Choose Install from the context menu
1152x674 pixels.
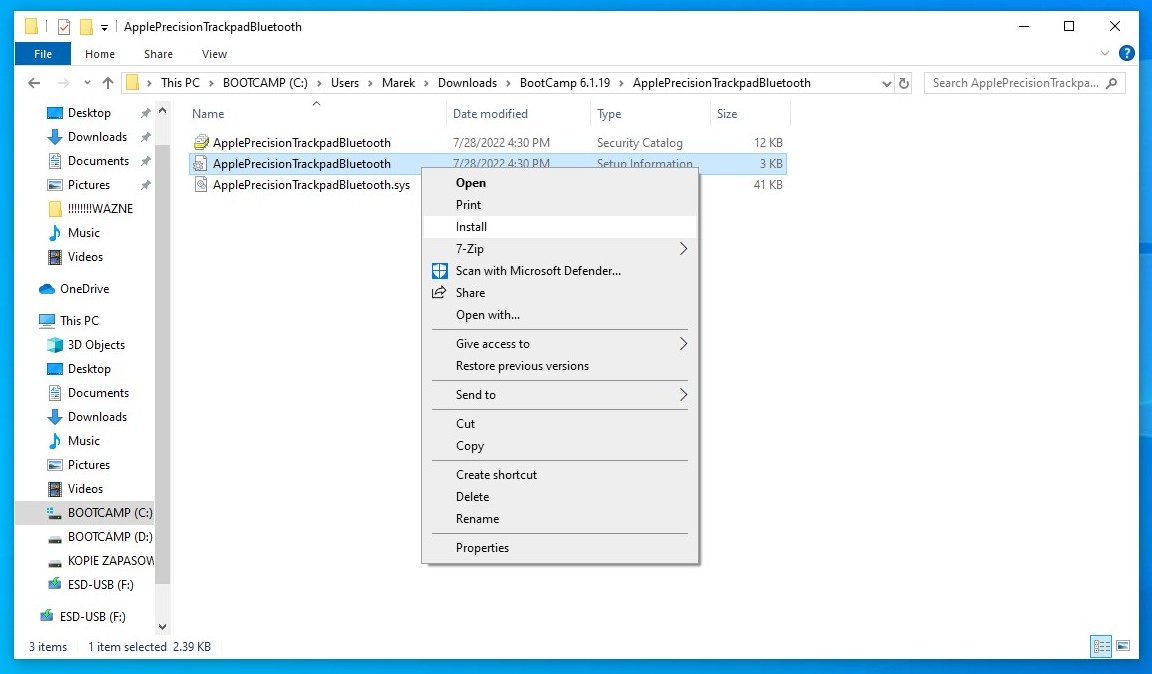(560, 226)
